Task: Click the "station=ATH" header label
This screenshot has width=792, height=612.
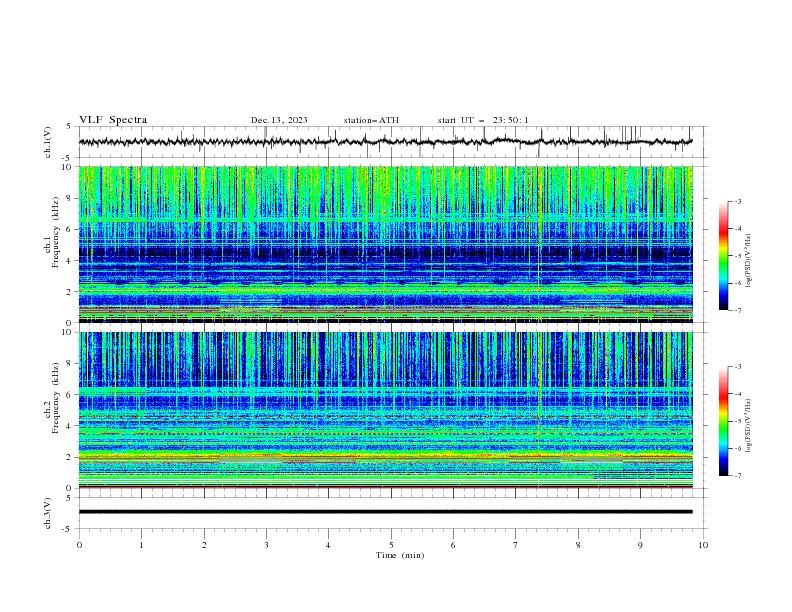Action: tap(371, 120)
